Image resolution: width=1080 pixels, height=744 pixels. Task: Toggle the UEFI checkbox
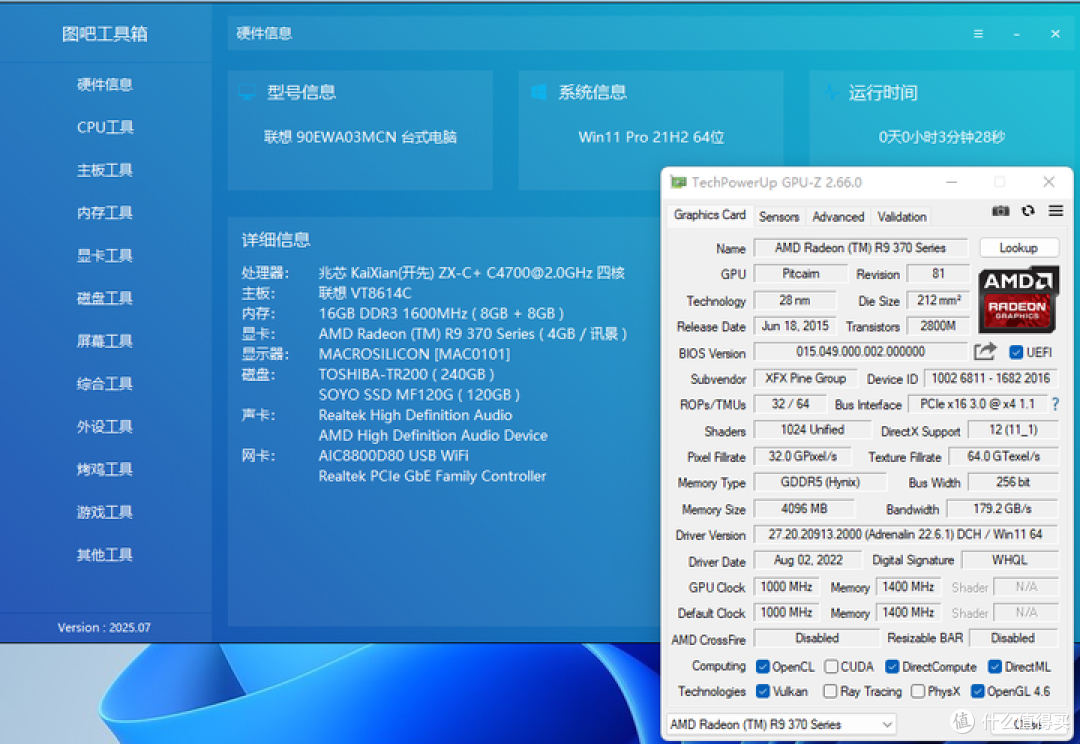[1016, 353]
